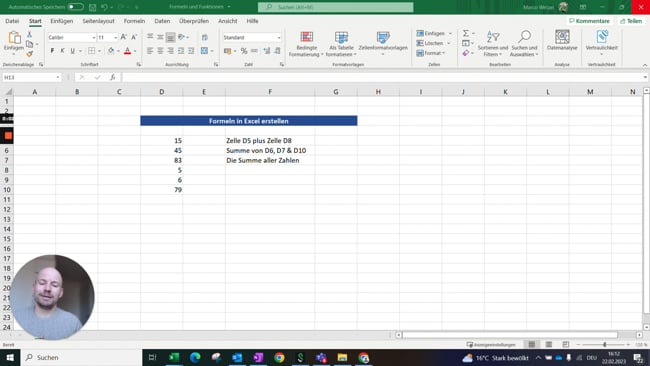
Task: Open the Format cells dropdown
Action: pos(431,53)
